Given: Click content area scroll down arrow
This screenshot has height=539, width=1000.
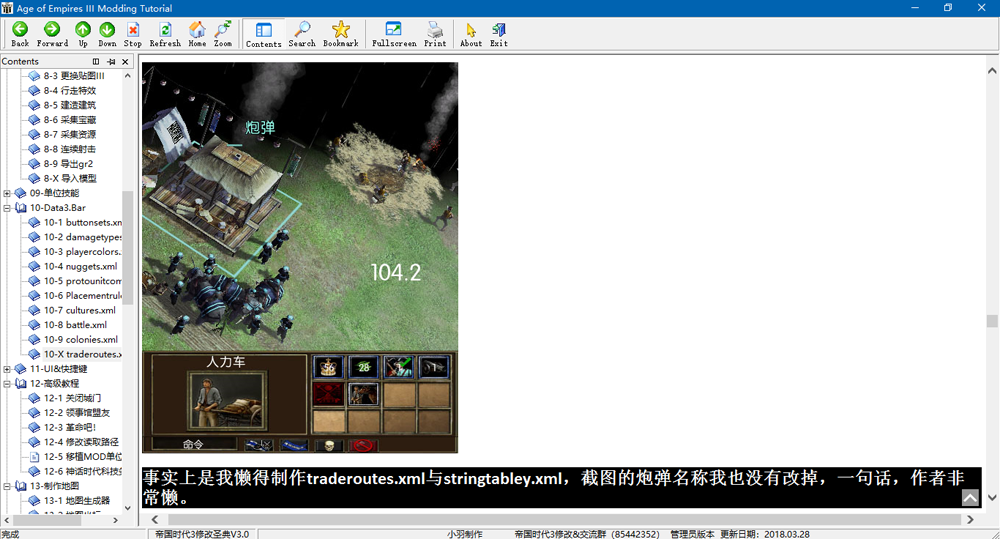Looking at the screenshot, I should [992, 497].
